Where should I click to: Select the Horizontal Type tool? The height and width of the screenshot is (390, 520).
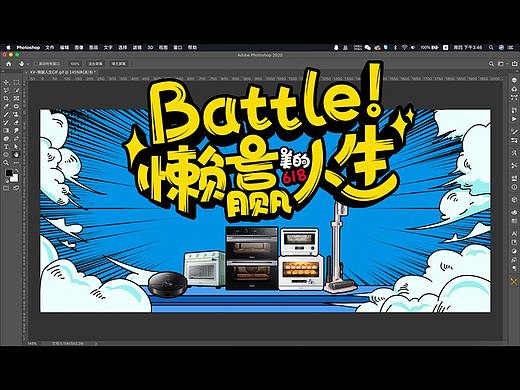click(6, 146)
